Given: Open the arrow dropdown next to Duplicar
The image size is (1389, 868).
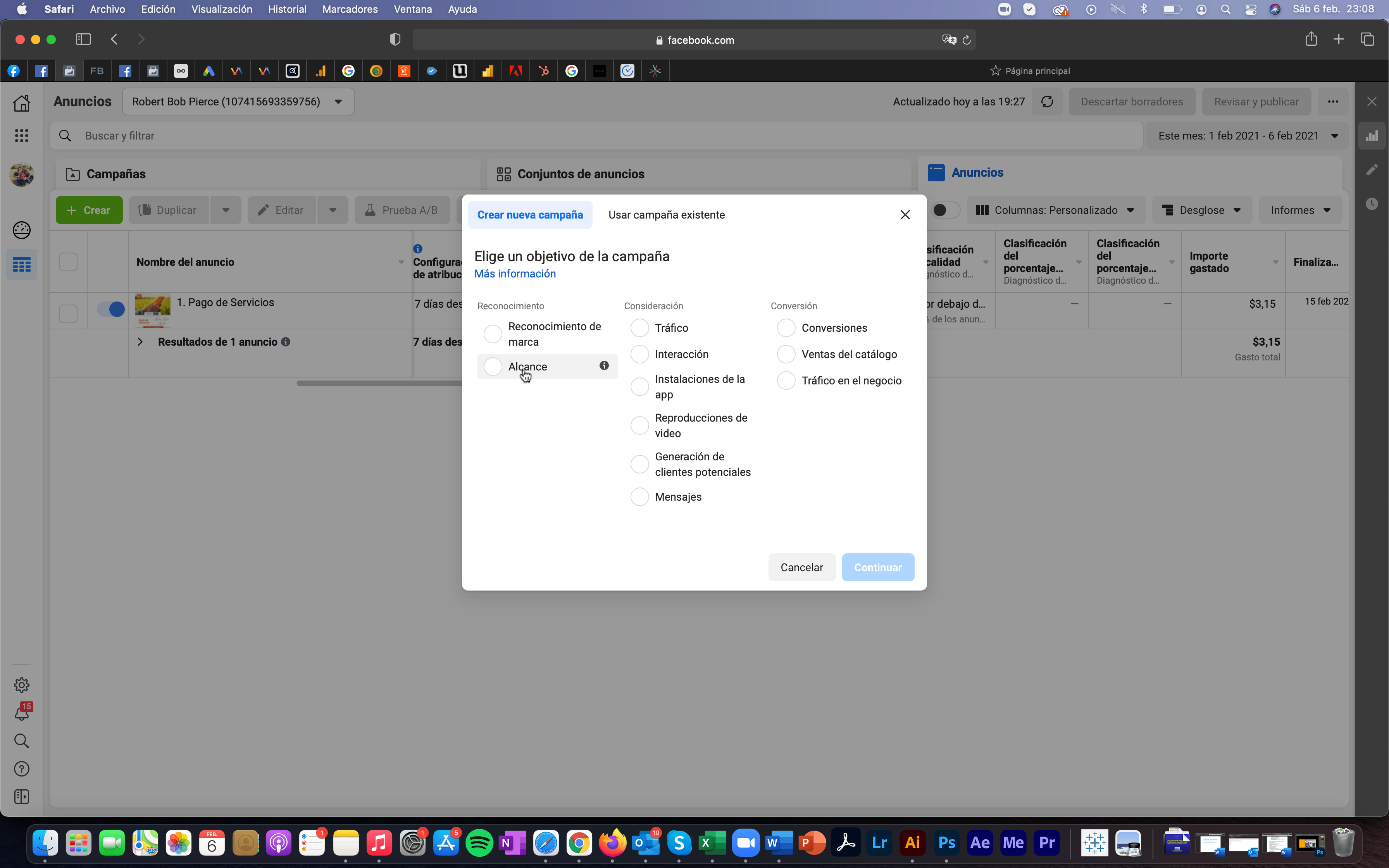Looking at the screenshot, I should pos(226,210).
